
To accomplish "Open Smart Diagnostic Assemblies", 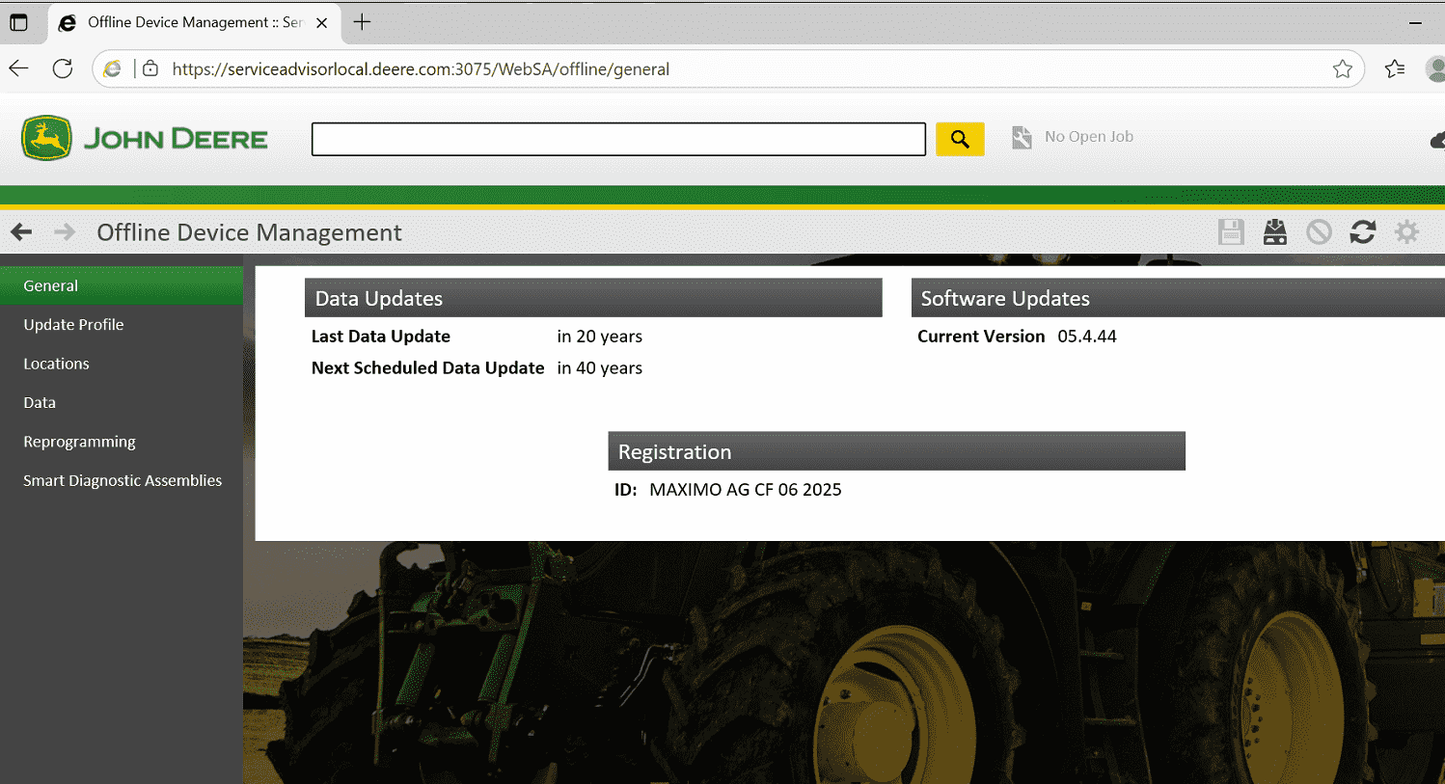I will coord(122,480).
